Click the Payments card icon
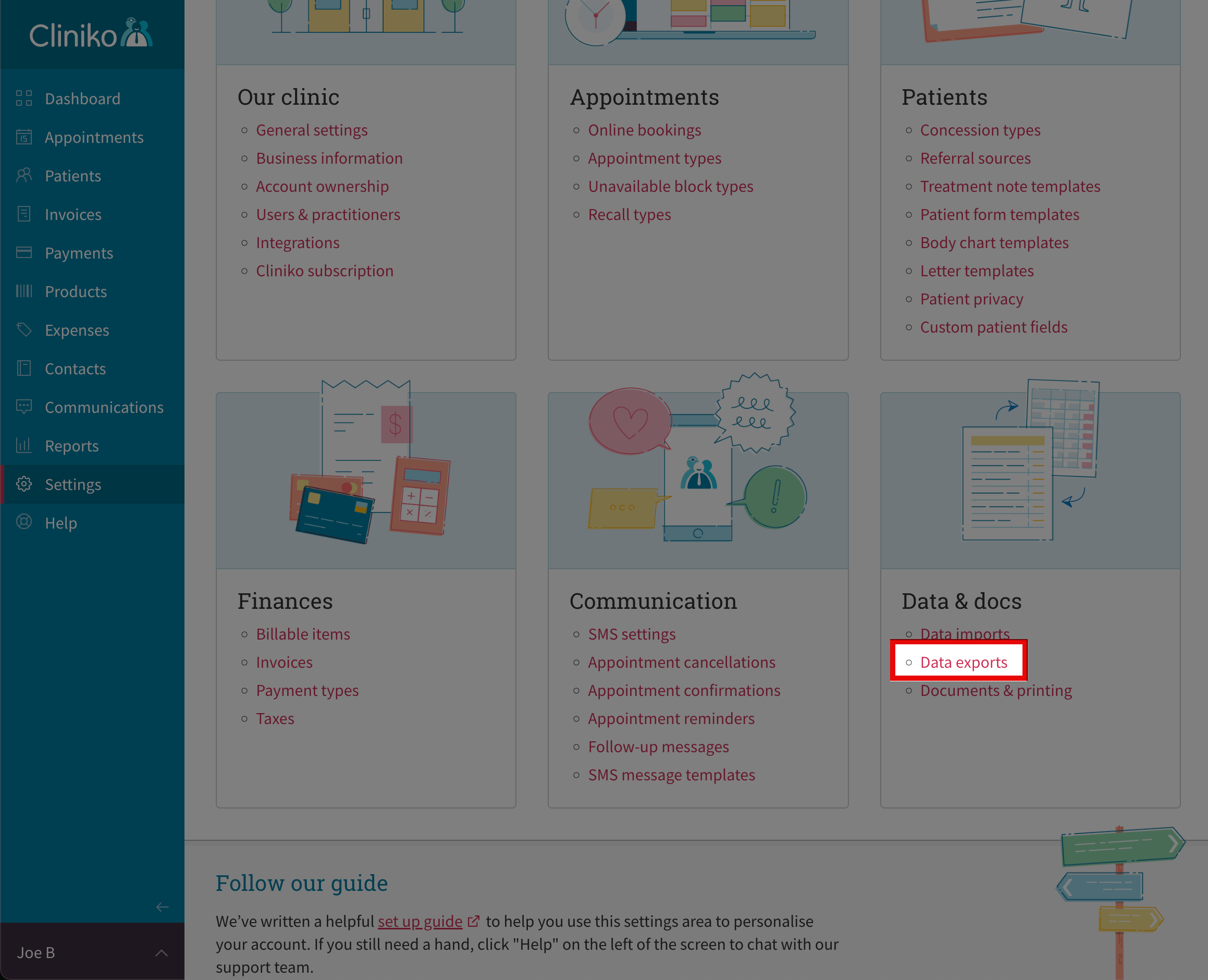This screenshot has width=1208, height=980. pyautogui.click(x=23, y=252)
